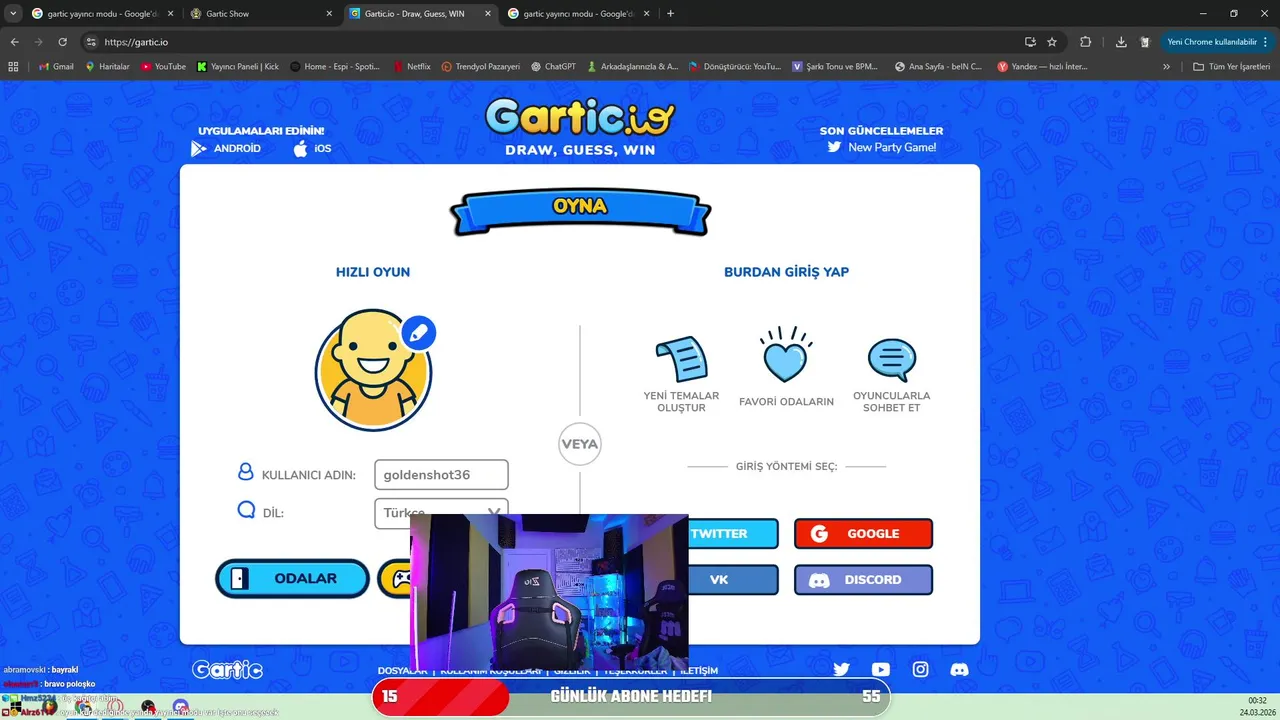
Task: Open a new browser tab
Action: [x=670, y=14]
